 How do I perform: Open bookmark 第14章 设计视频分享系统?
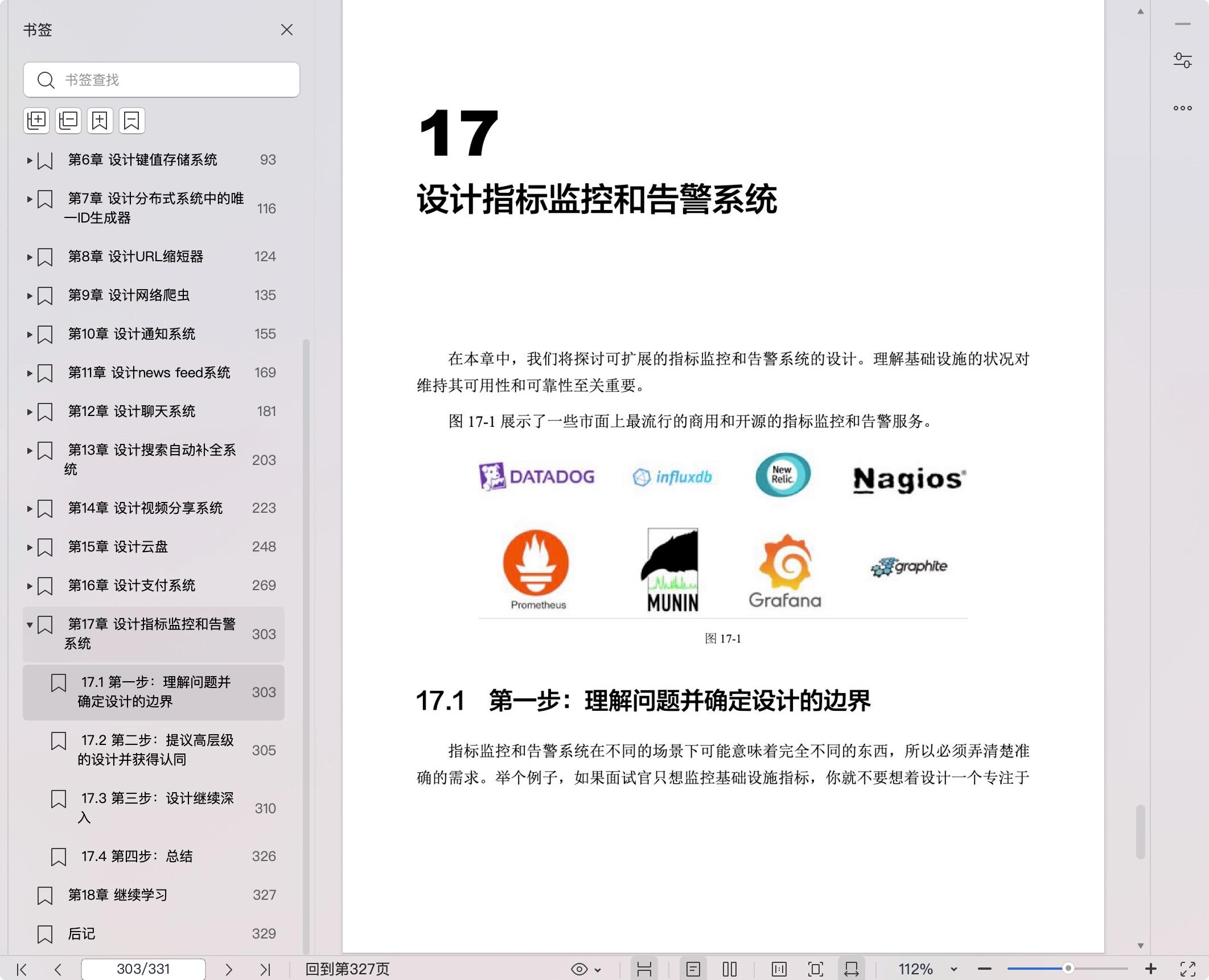[145, 508]
